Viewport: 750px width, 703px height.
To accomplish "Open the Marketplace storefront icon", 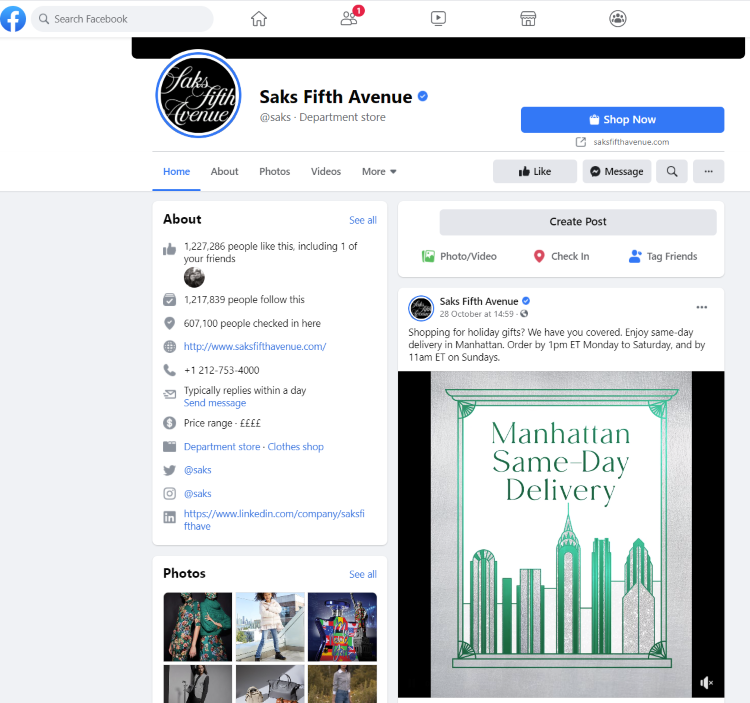I will pos(528,18).
